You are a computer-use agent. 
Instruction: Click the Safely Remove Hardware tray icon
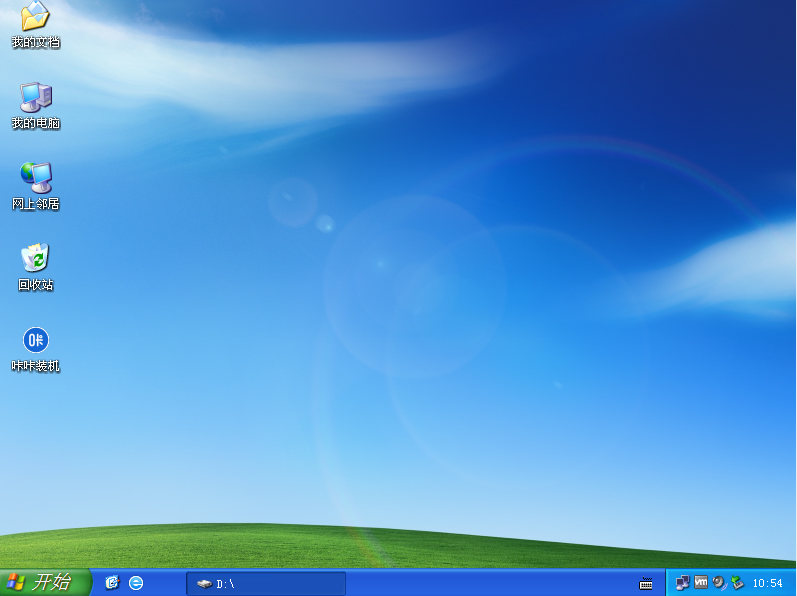click(x=737, y=582)
